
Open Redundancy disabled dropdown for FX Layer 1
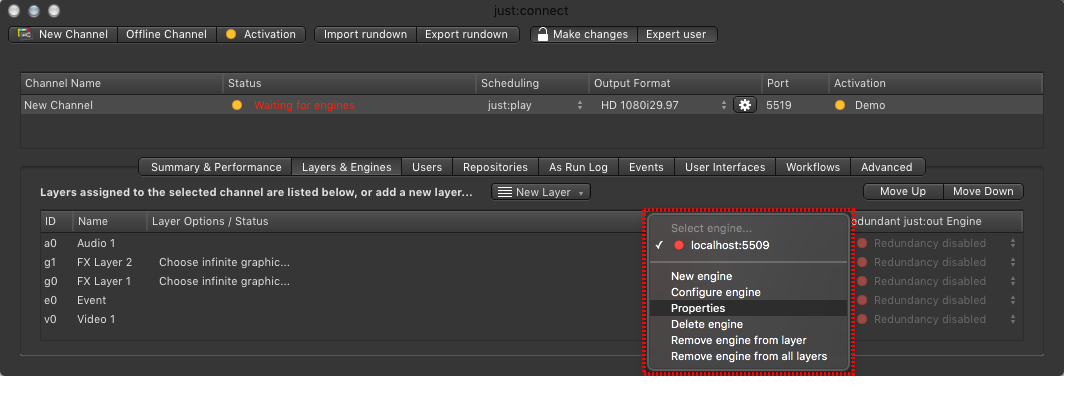[x=938, y=281]
